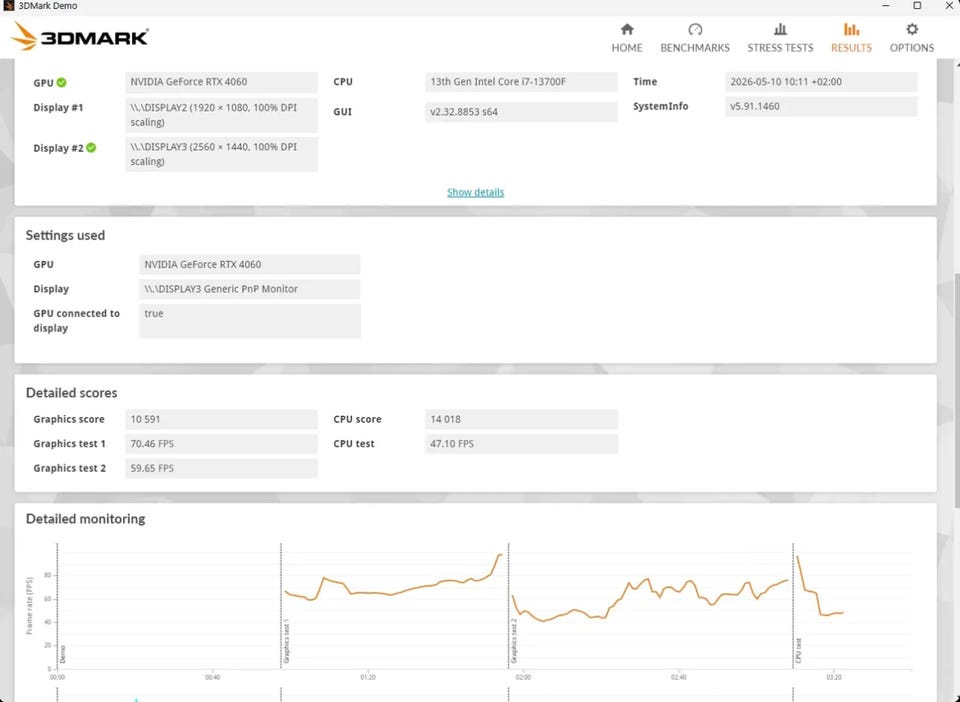This screenshot has width=960, height=702.
Task: Click the Graphics test 1 value 70.46 FPS
Action: [221, 444]
